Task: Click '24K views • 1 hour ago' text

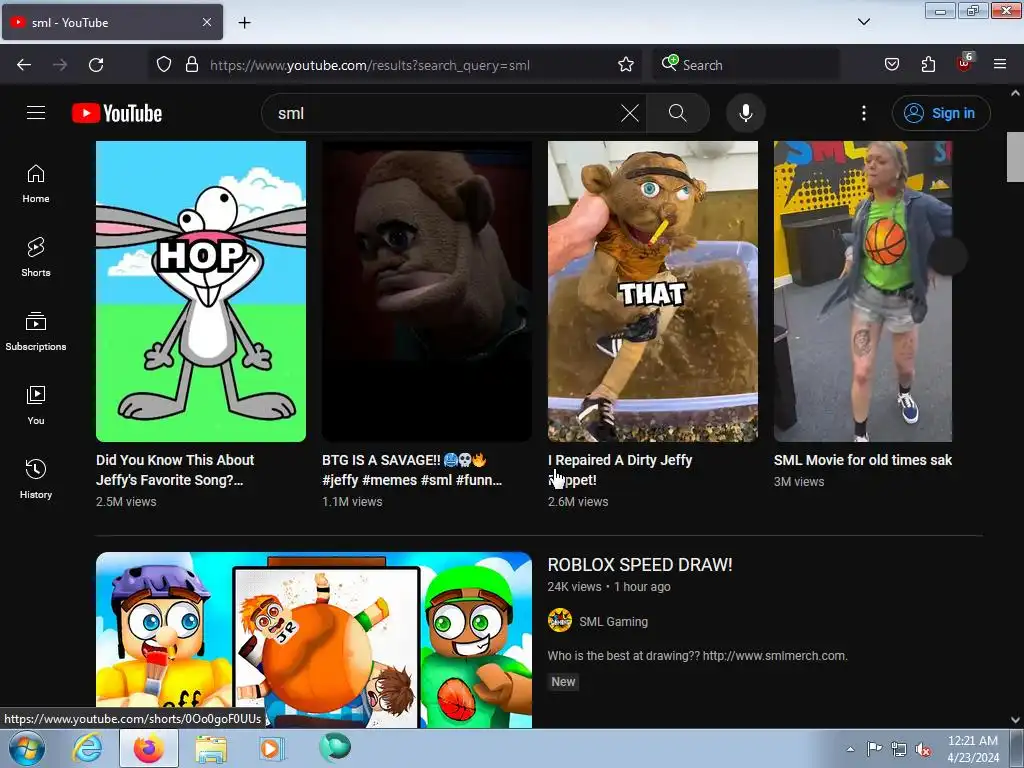Action: (609, 586)
